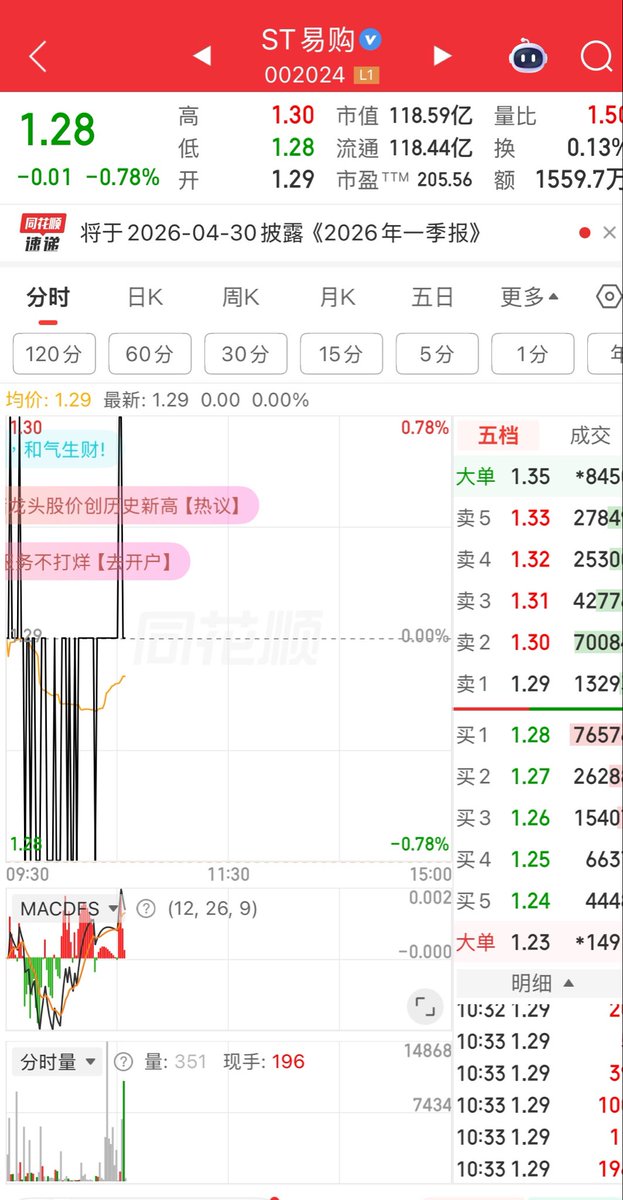Tap the top 大单 row at 1.35

(540, 476)
